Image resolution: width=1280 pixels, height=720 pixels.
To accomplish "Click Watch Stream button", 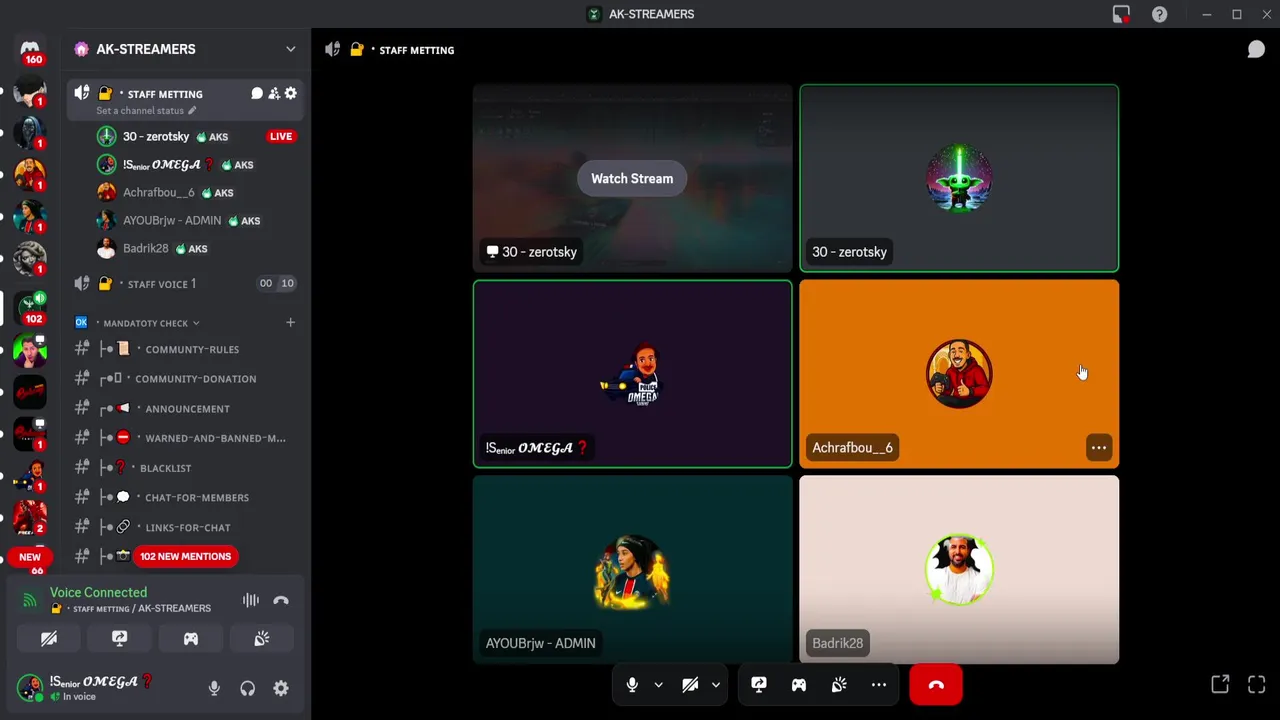I will tap(632, 178).
